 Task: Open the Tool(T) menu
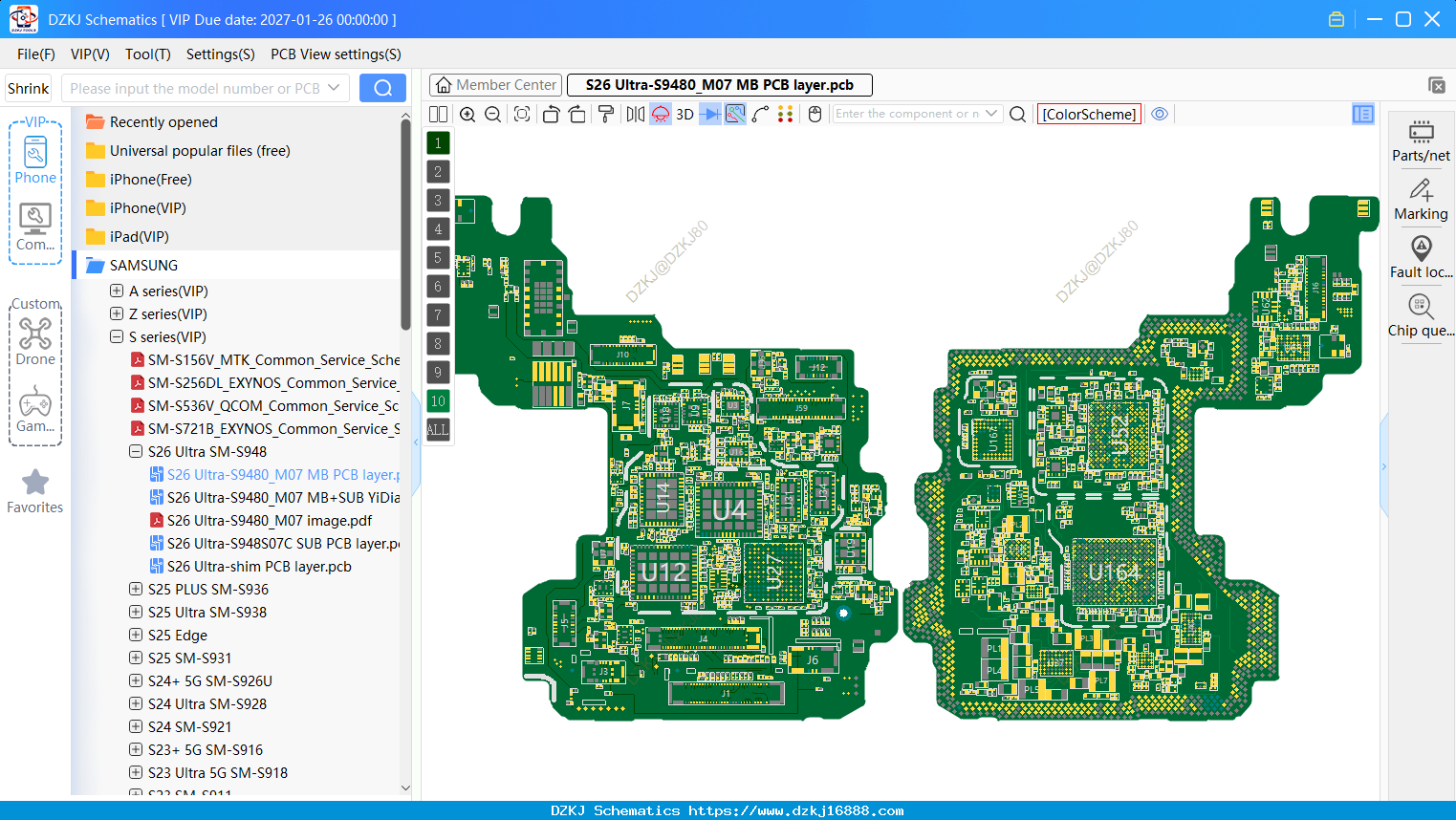(x=148, y=54)
